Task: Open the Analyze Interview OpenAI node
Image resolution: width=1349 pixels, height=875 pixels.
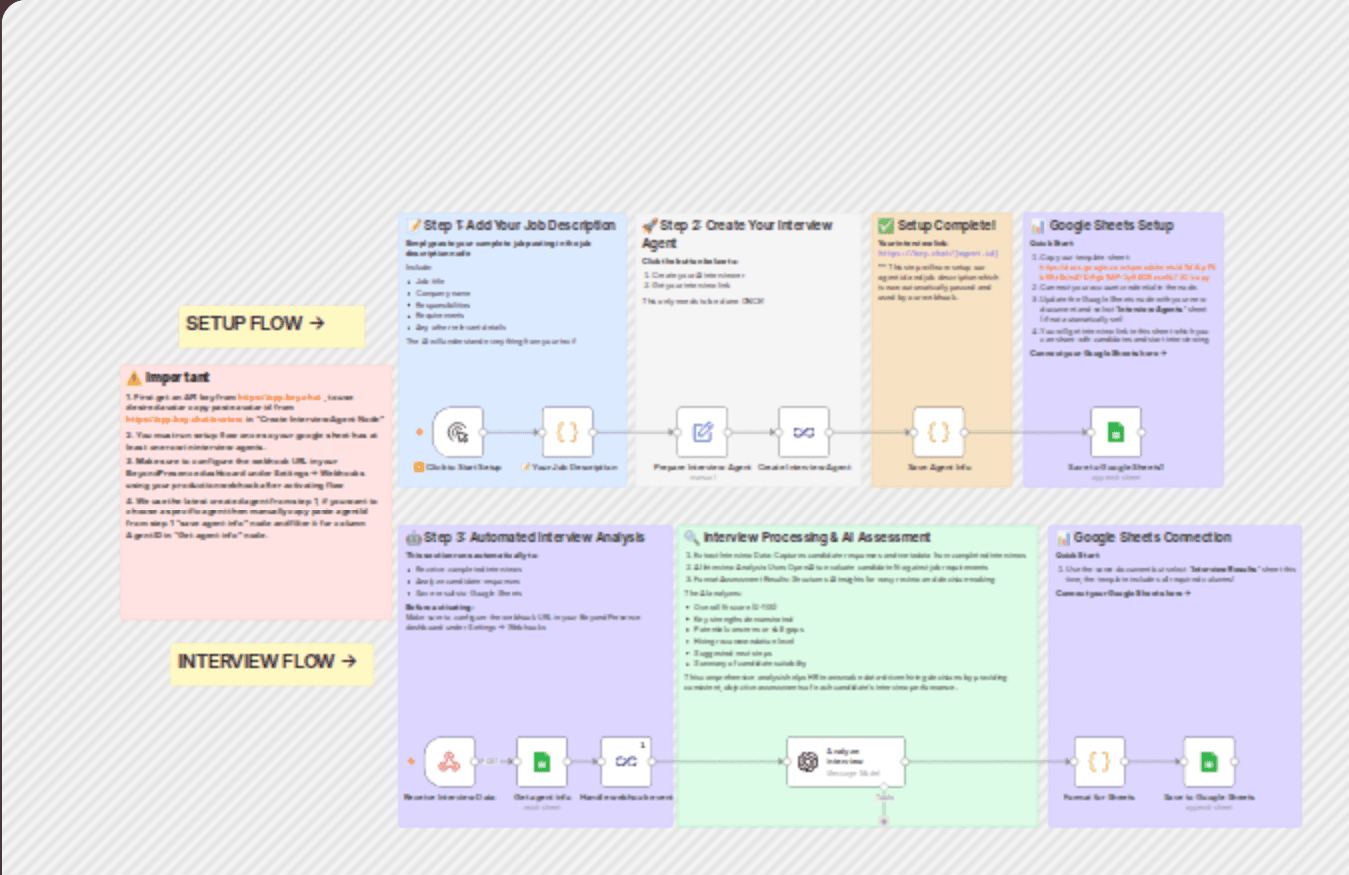Action: pos(846,762)
